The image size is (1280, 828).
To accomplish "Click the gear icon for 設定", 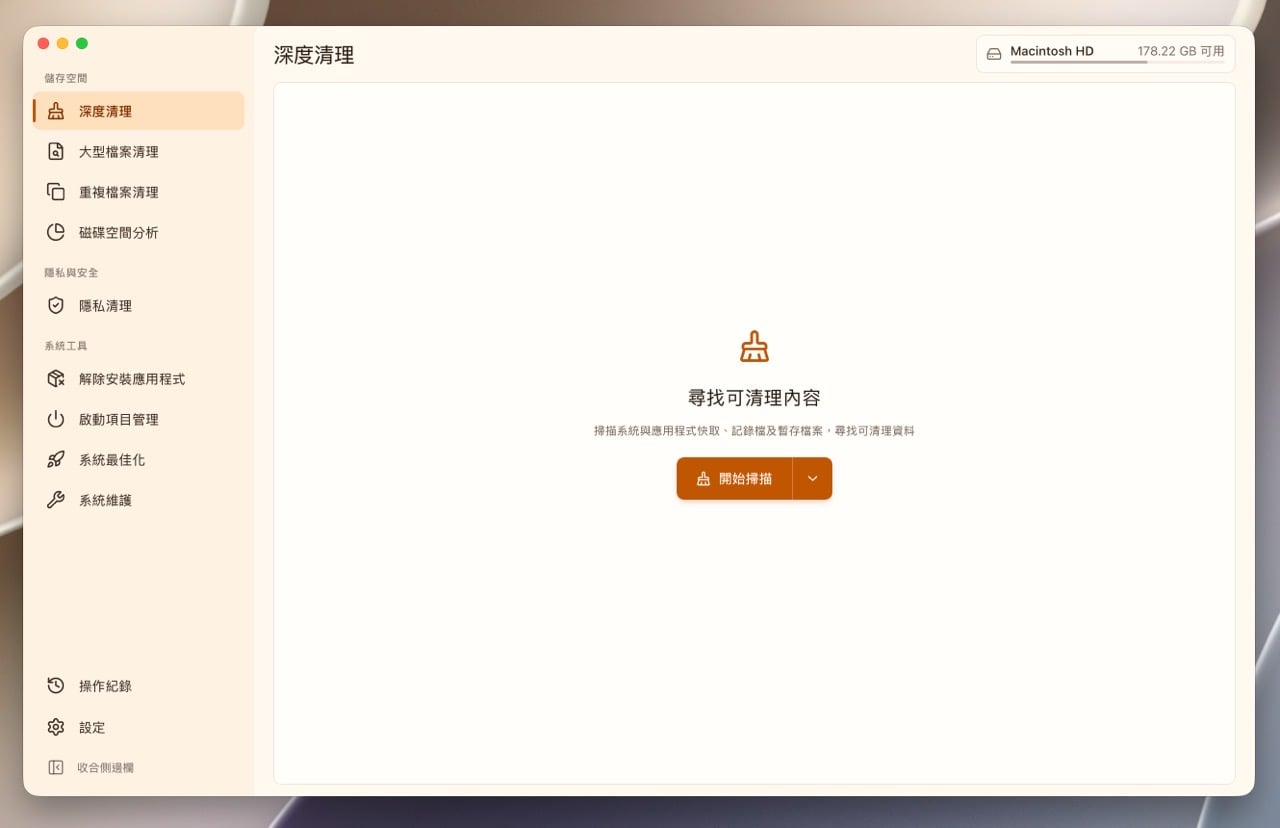I will pos(56,727).
